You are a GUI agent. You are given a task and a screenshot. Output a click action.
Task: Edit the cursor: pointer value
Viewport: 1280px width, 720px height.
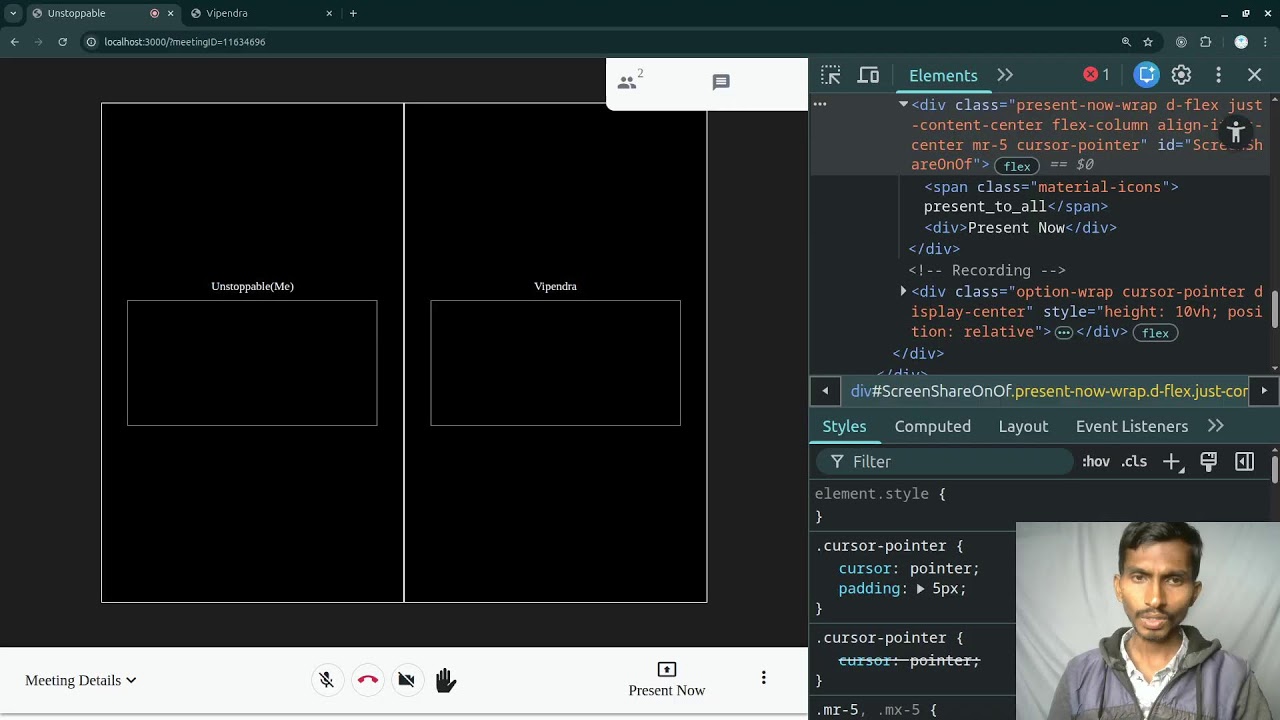(x=940, y=568)
